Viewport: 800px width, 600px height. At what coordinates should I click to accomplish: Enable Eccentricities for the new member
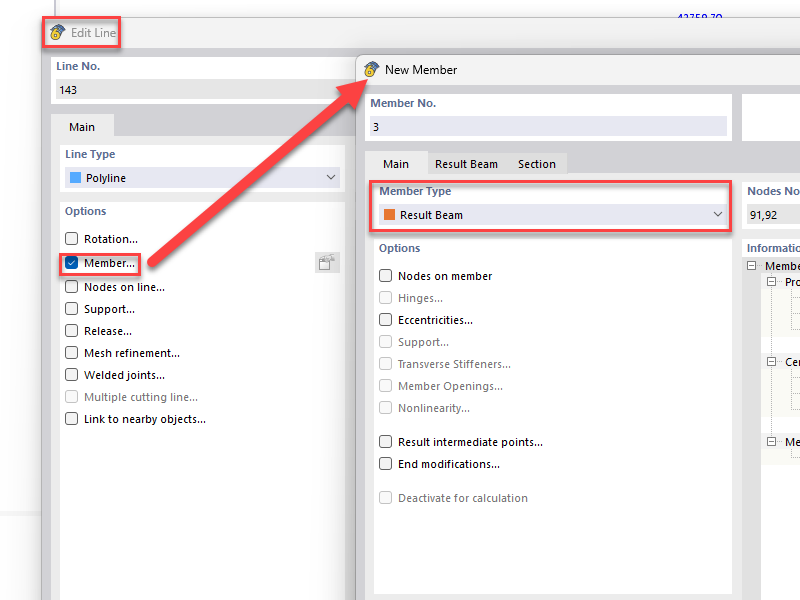coord(386,319)
